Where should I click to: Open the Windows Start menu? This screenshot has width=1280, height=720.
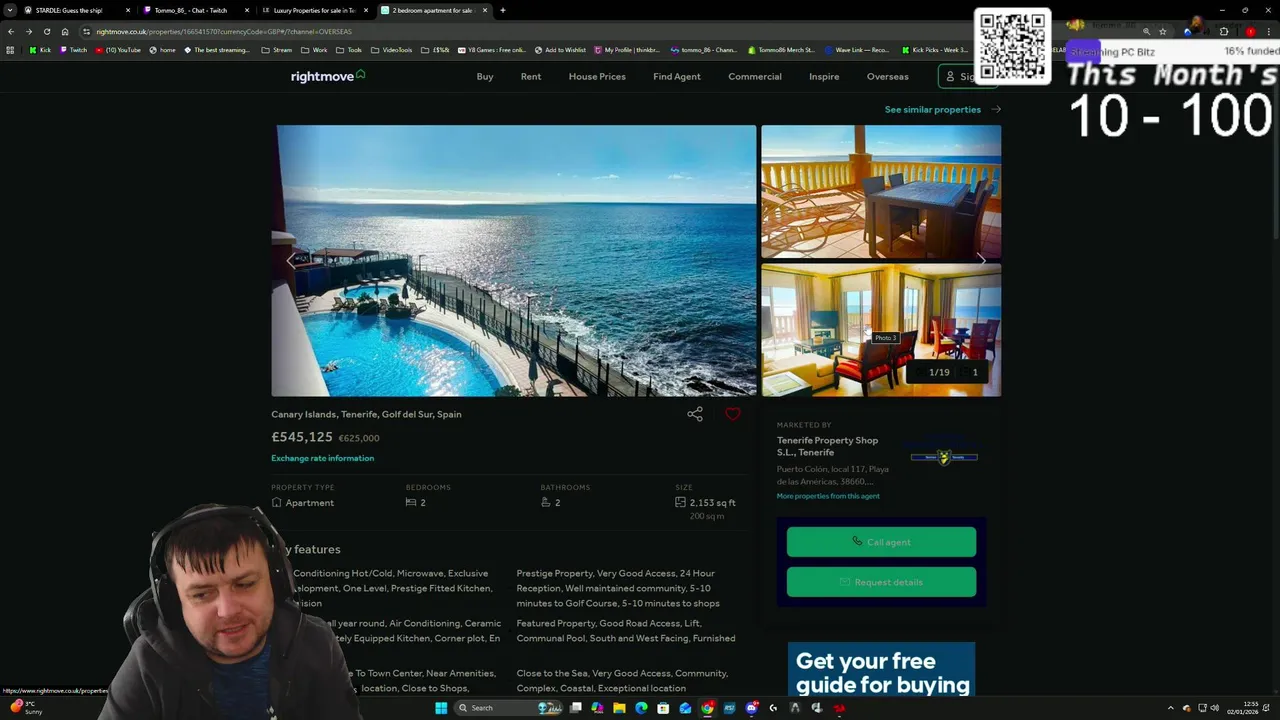pos(441,708)
